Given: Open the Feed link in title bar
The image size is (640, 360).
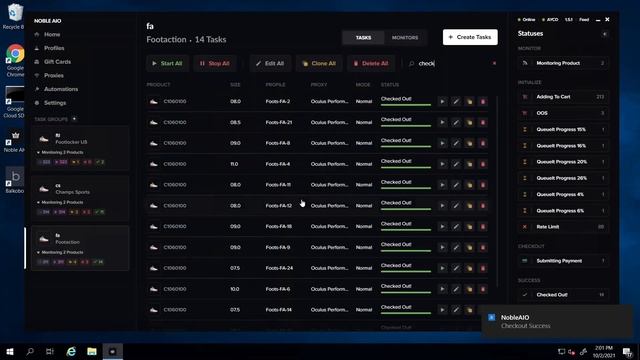Looking at the screenshot, I should (x=584, y=20).
